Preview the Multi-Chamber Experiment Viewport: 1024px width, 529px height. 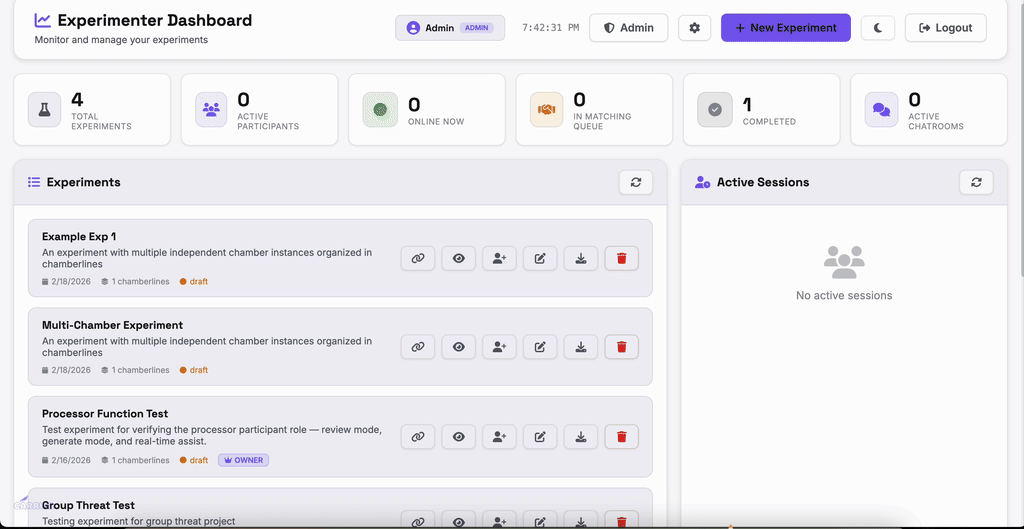[x=459, y=347]
